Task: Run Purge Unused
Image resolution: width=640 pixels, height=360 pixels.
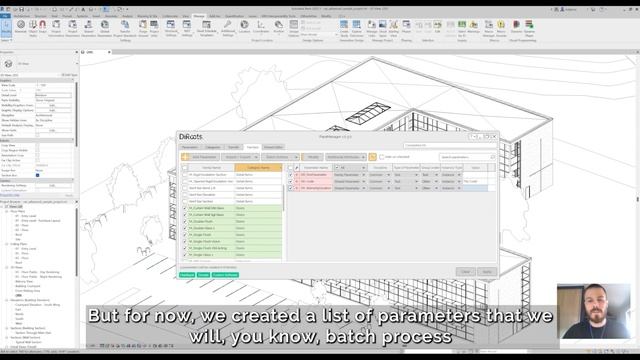Action: pos(143,28)
